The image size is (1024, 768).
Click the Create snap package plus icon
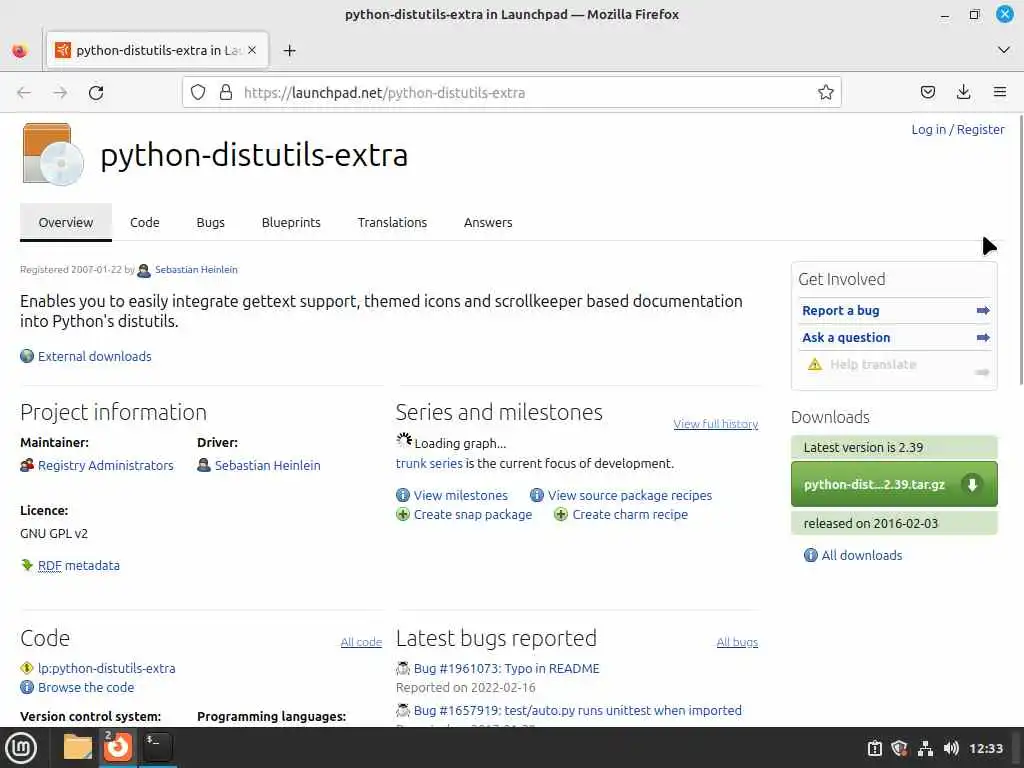[403, 514]
